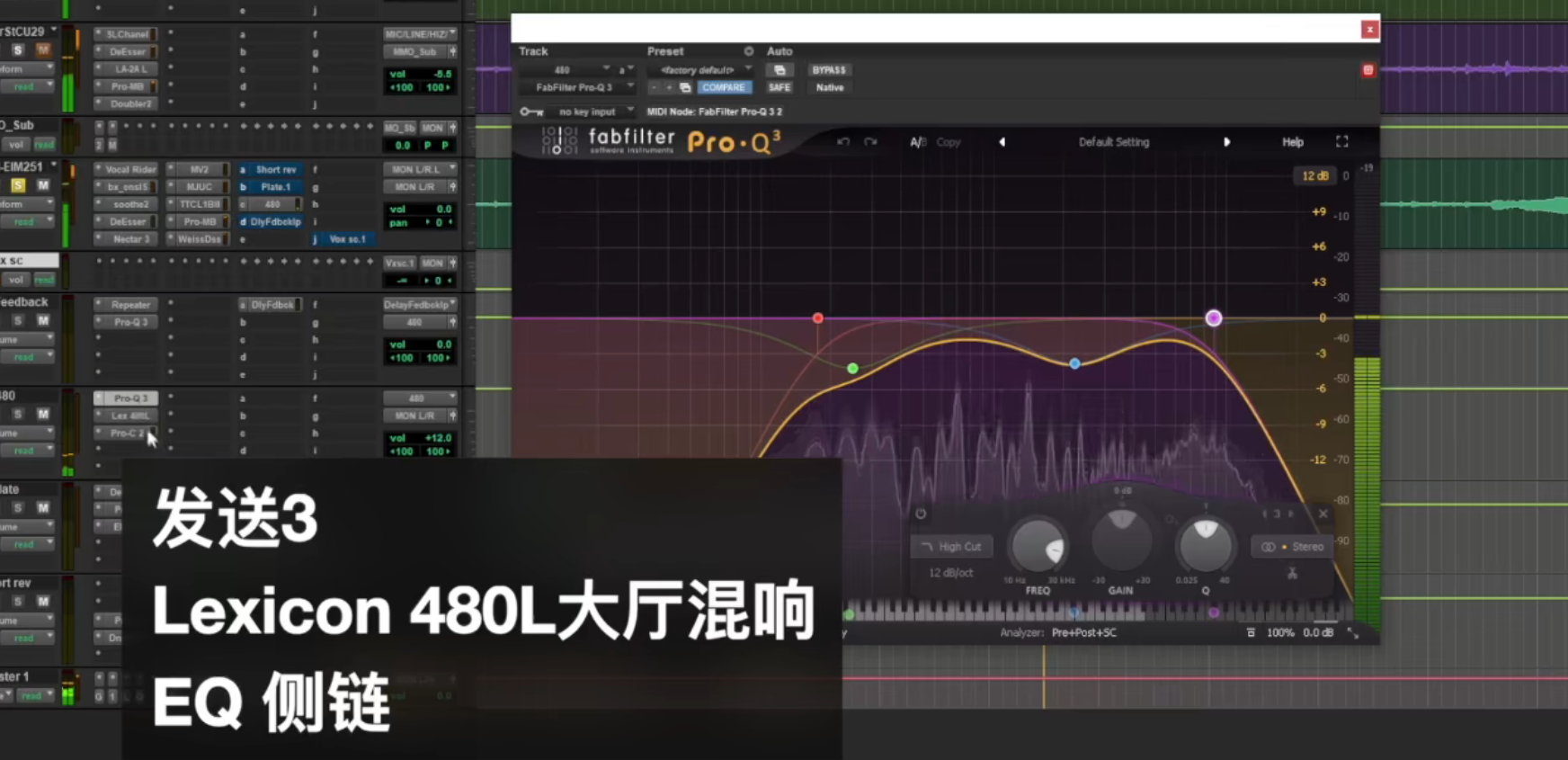Click the FREQ knob

tap(1038, 545)
